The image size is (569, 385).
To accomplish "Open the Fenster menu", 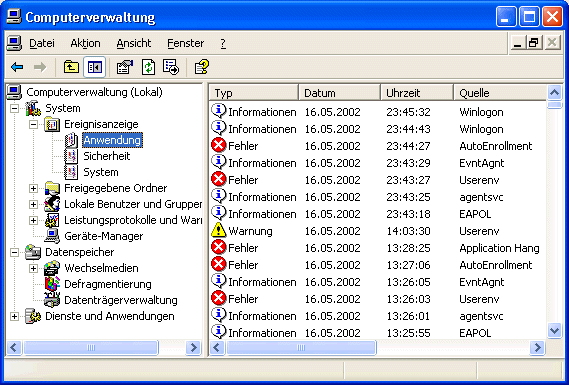I will click(x=185, y=43).
